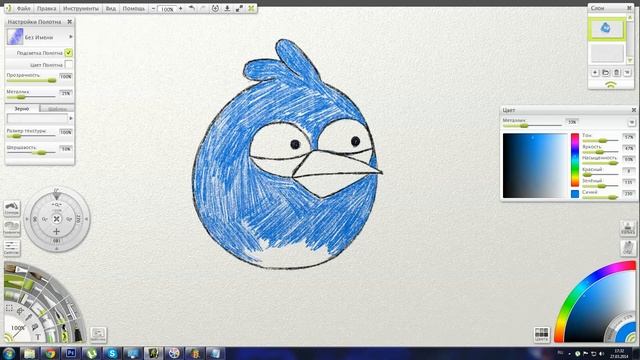
Task: Switch to the Зерно tab
Action: click(x=22, y=109)
